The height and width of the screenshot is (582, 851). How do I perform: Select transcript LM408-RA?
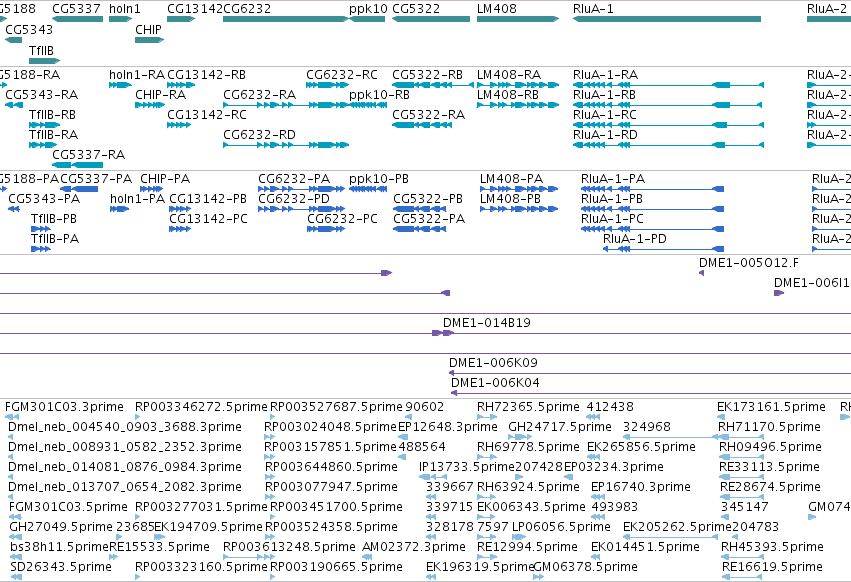[509, 74]
